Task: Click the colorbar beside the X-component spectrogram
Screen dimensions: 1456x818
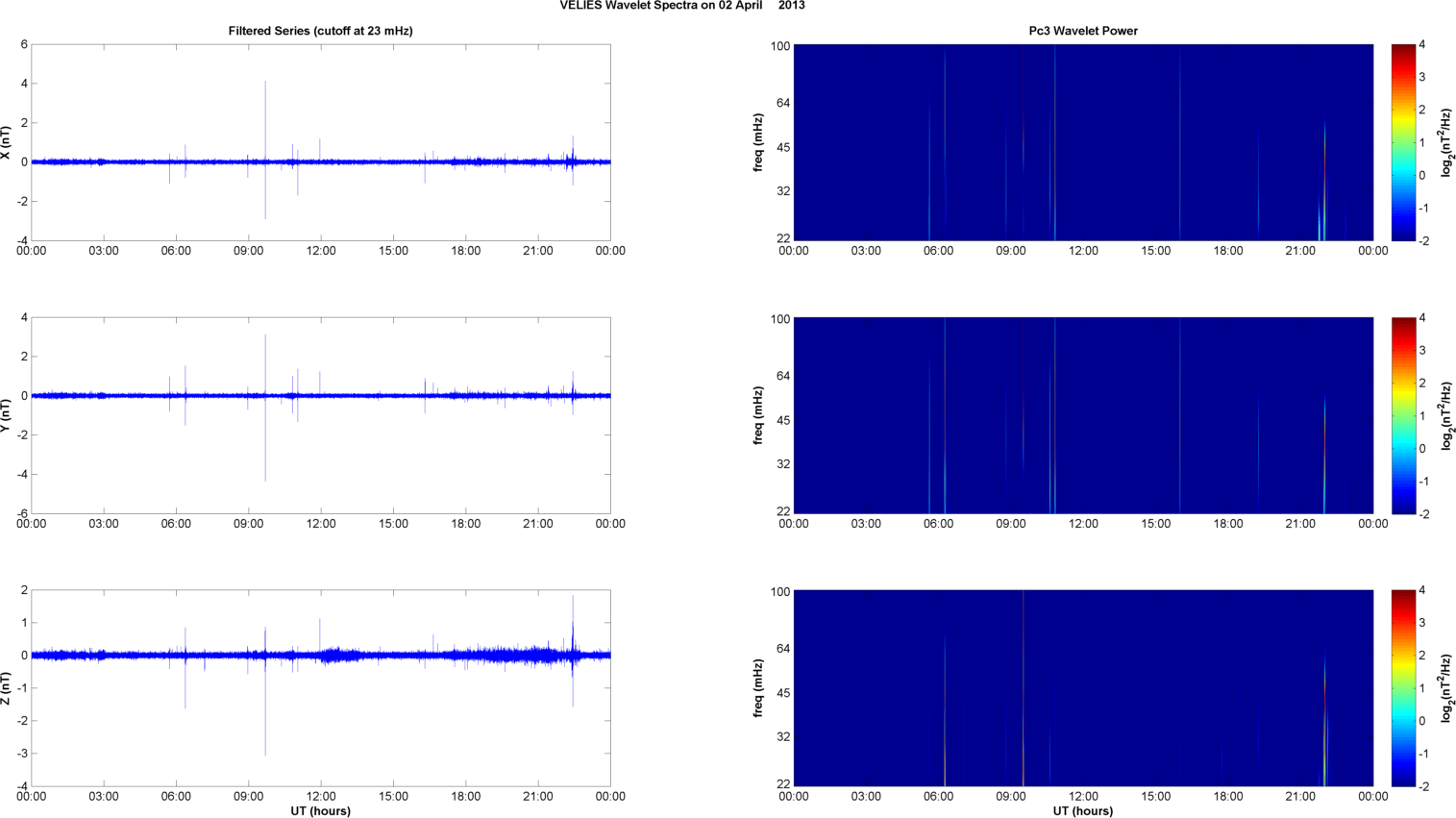Action: (x=1403, y=142)
